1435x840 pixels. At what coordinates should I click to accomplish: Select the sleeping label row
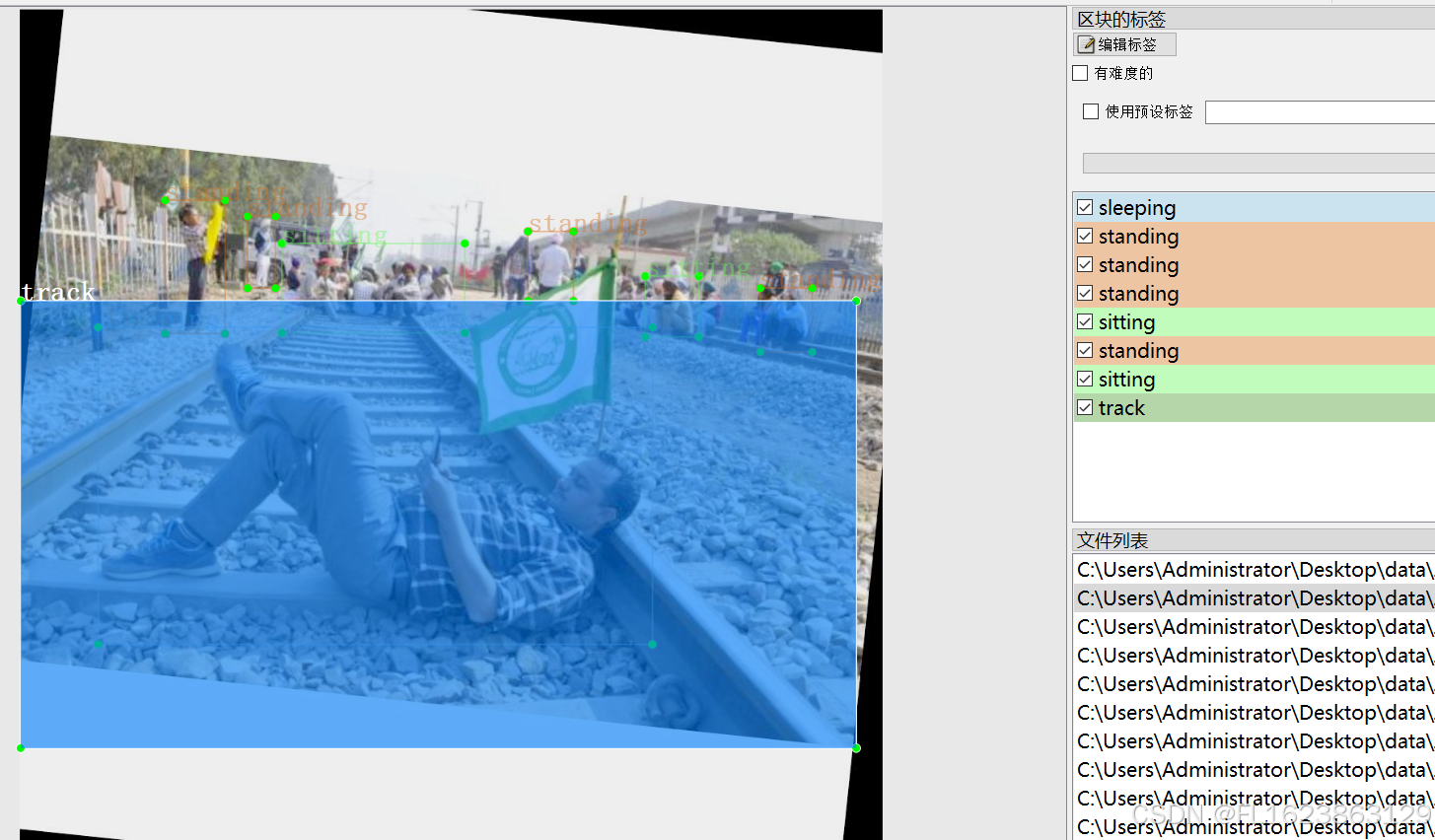point(1254,207)
